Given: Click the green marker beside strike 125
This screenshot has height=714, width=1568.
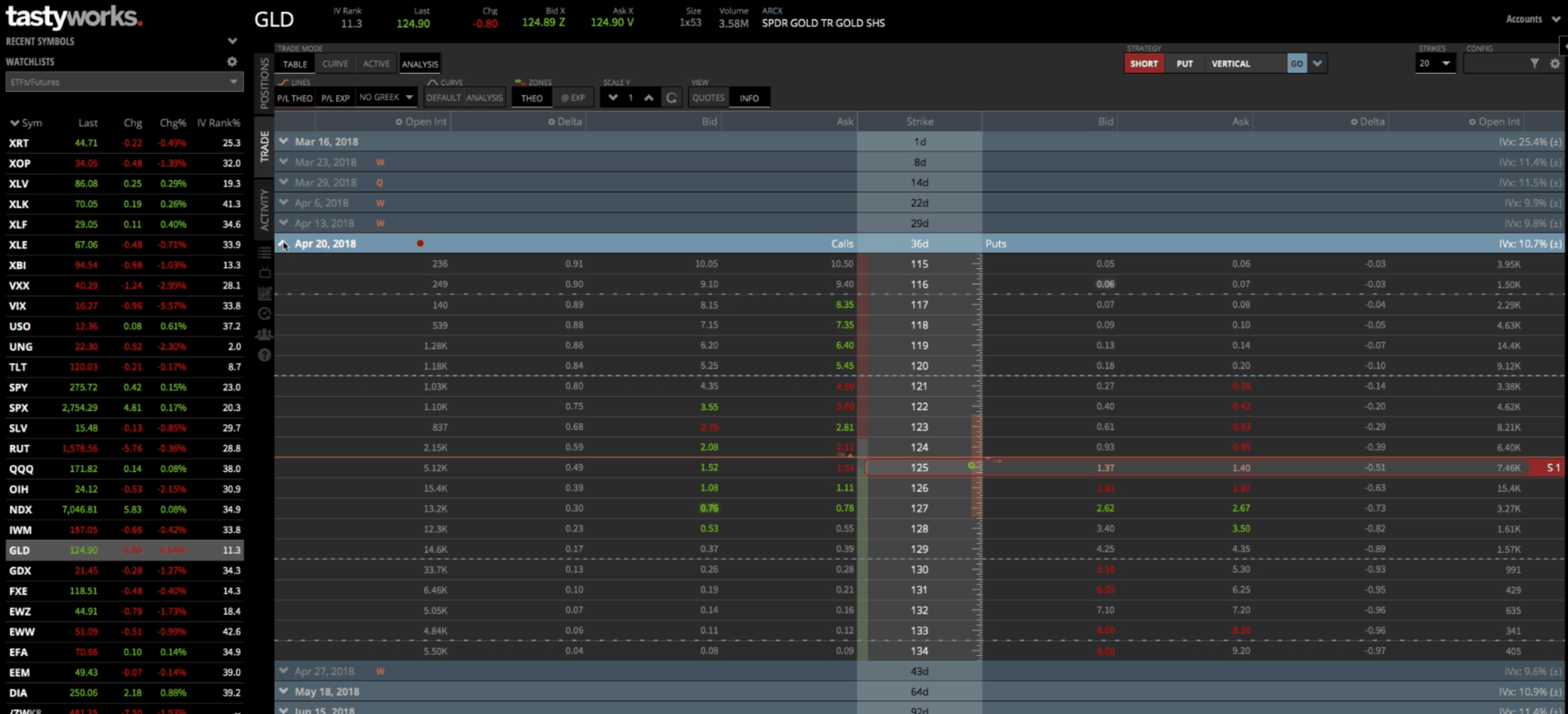Looking at the screenshot, I should pyautogui.click(x=972, y=466).
